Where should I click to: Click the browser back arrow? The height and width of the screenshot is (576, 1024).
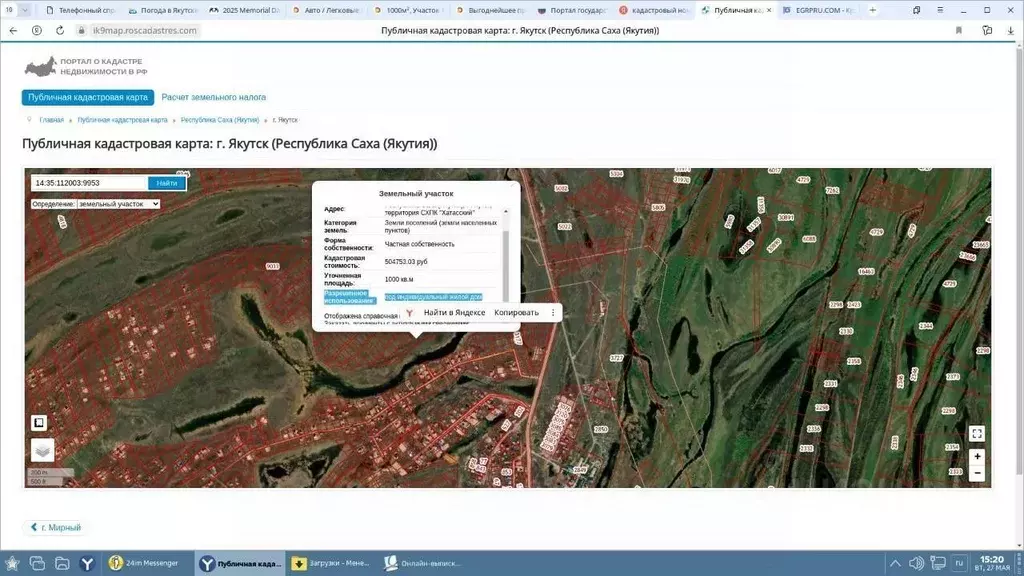[13, 31]
